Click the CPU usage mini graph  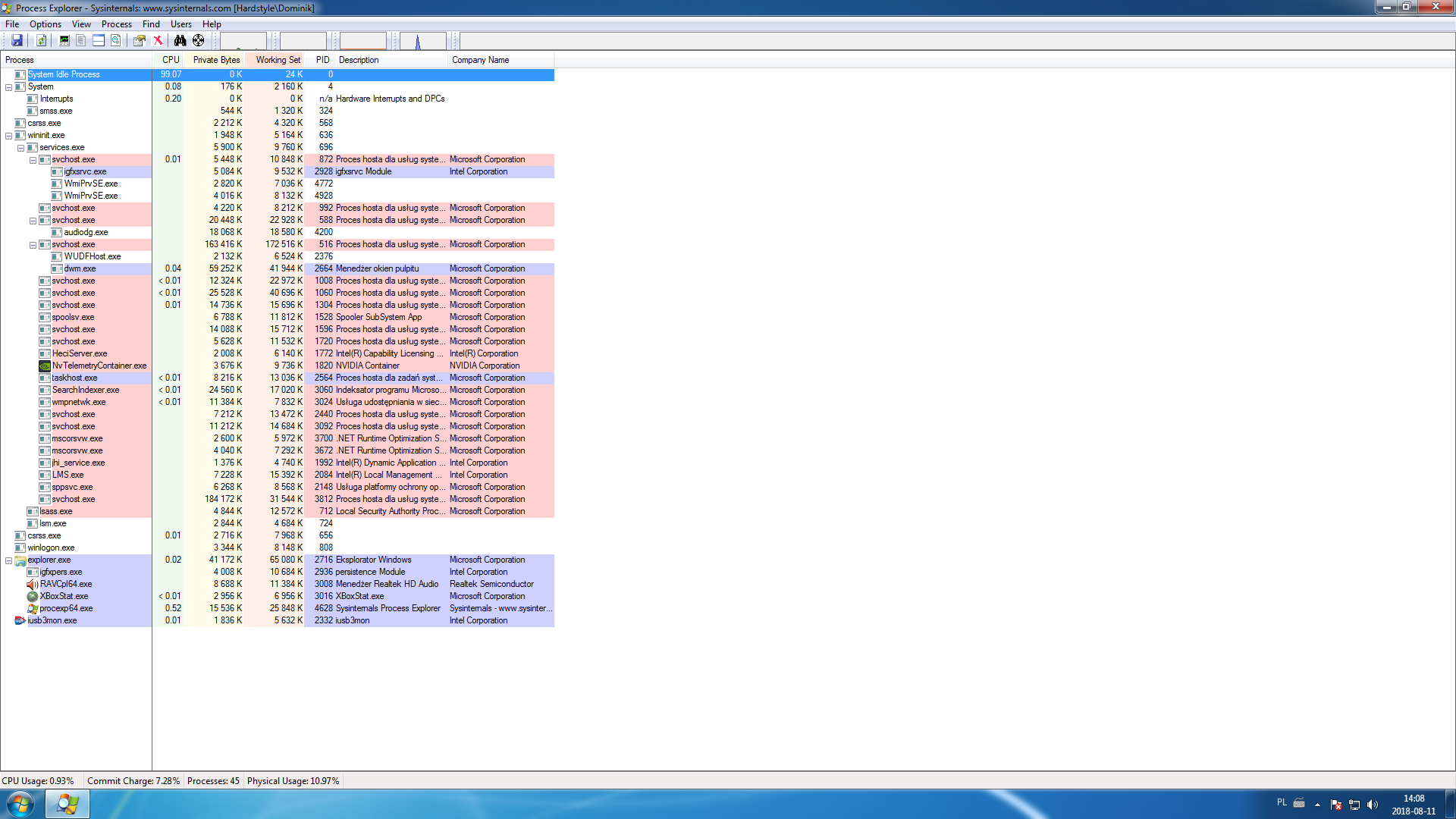coord(243,41)
